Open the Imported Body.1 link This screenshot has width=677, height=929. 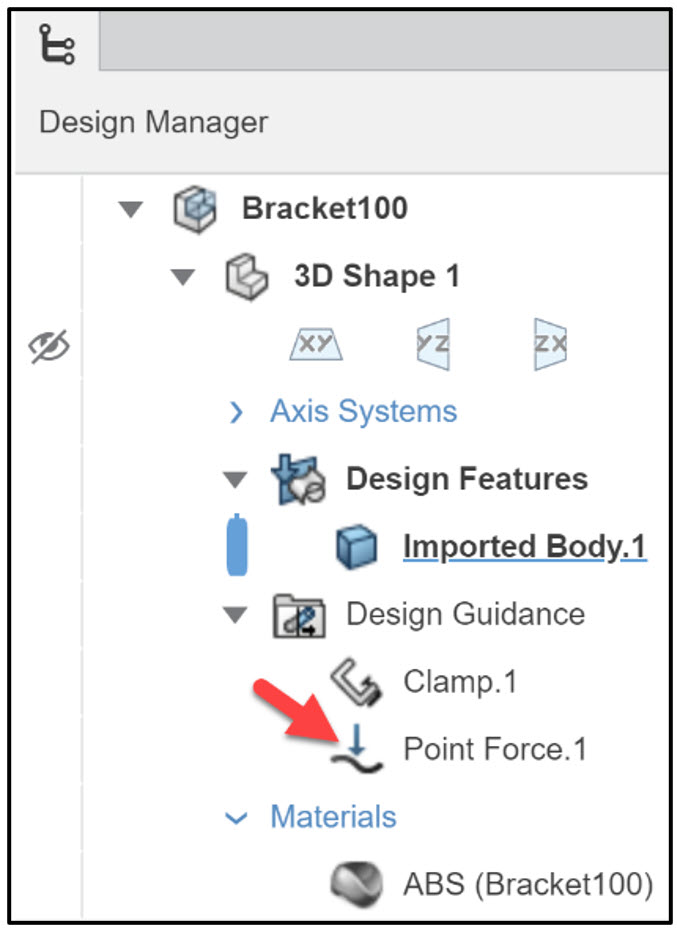tap(524, 546)
